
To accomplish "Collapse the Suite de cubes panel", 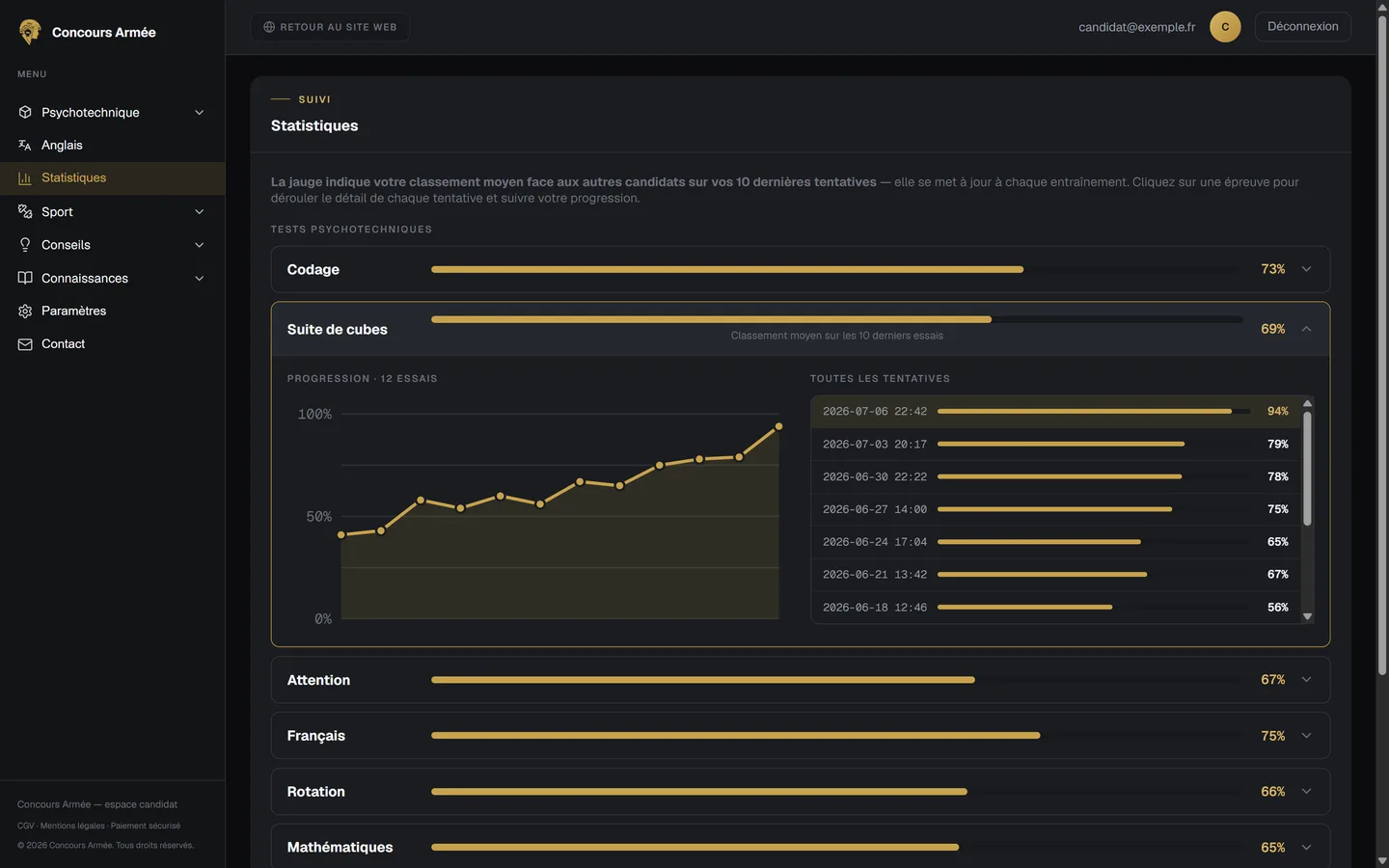I will point(1306,329).
